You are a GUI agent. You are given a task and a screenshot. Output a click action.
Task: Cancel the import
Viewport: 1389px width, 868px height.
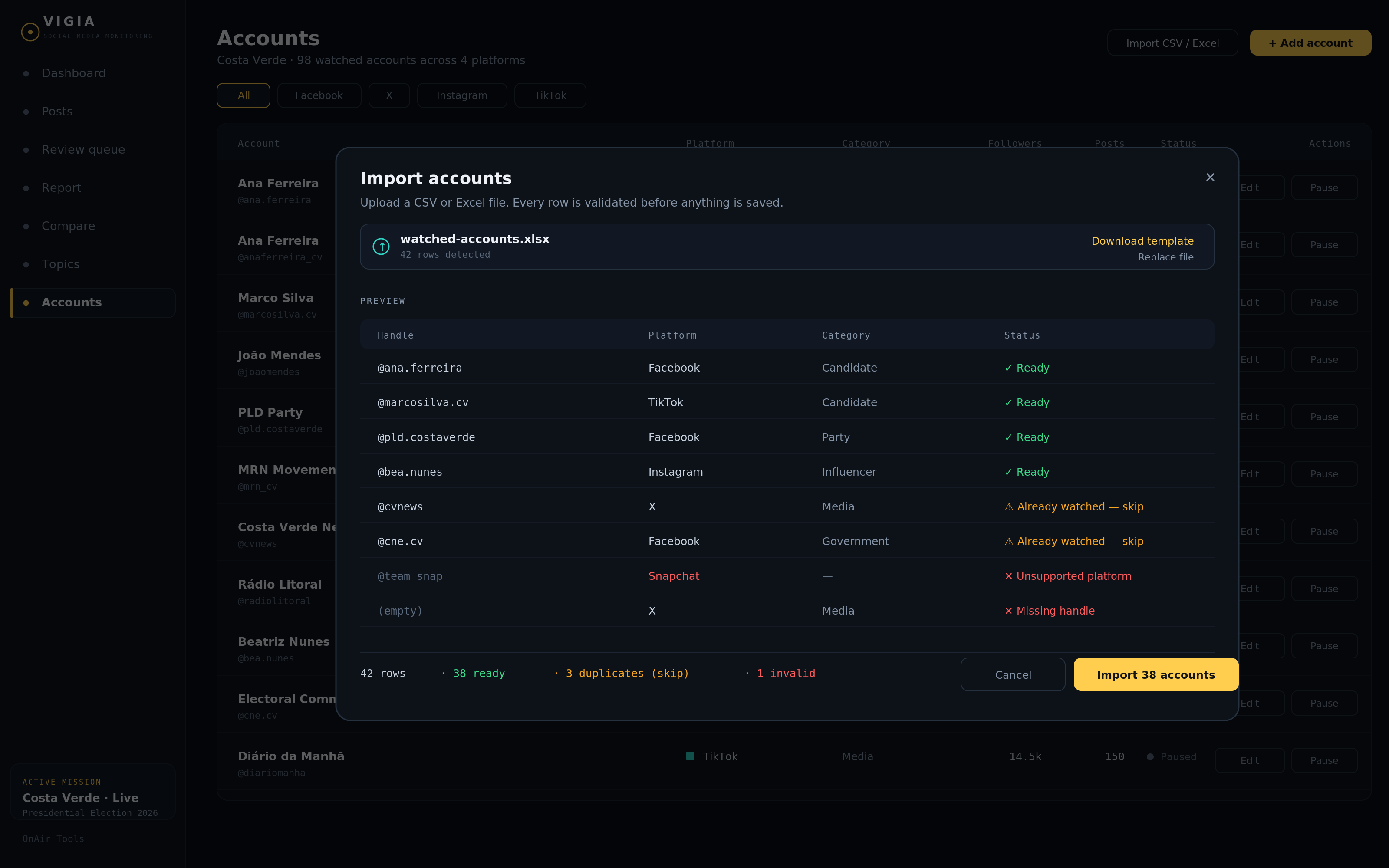1013,674
